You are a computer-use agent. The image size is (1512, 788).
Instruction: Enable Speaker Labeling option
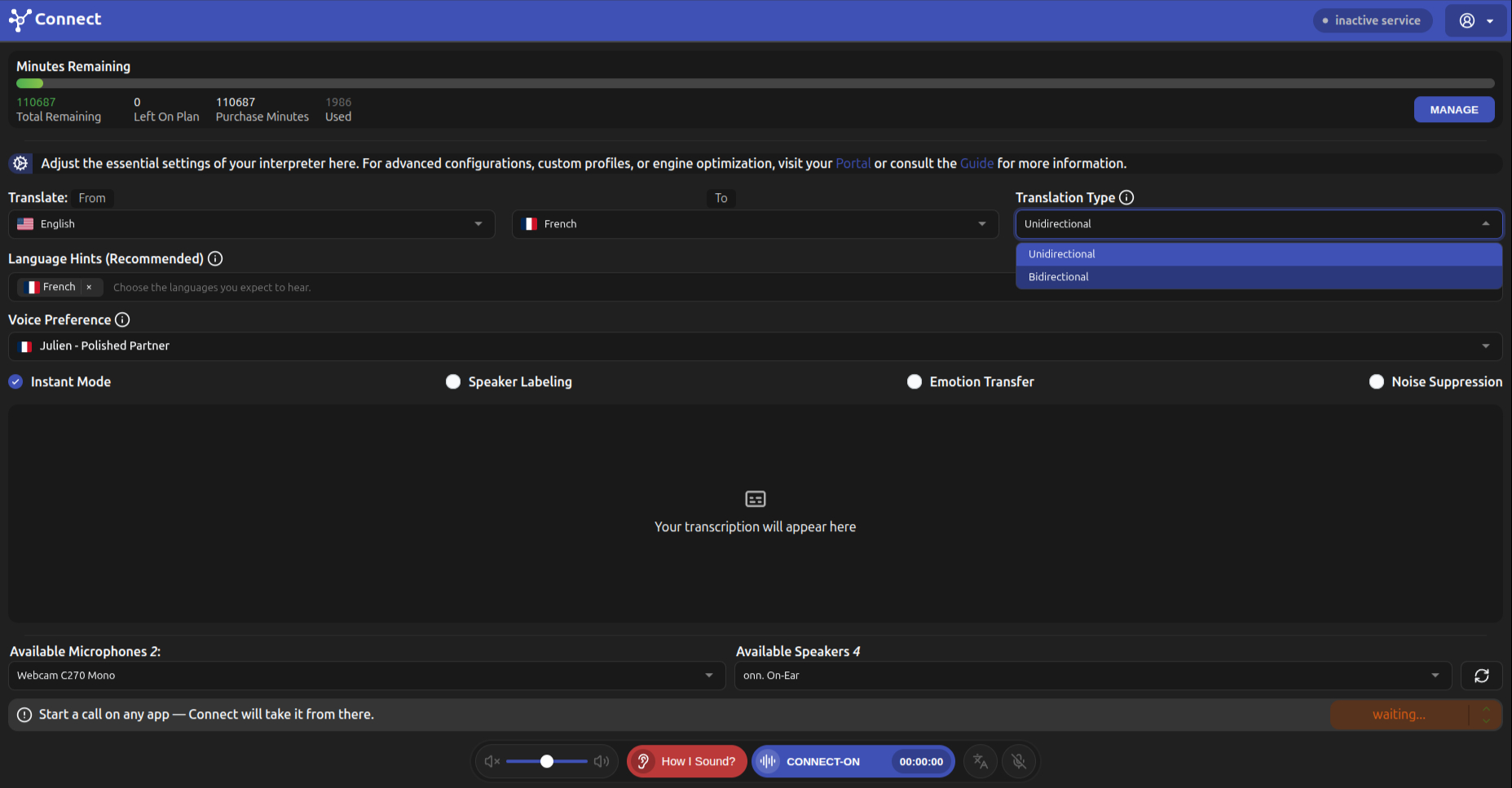click(x=453, y=381)
